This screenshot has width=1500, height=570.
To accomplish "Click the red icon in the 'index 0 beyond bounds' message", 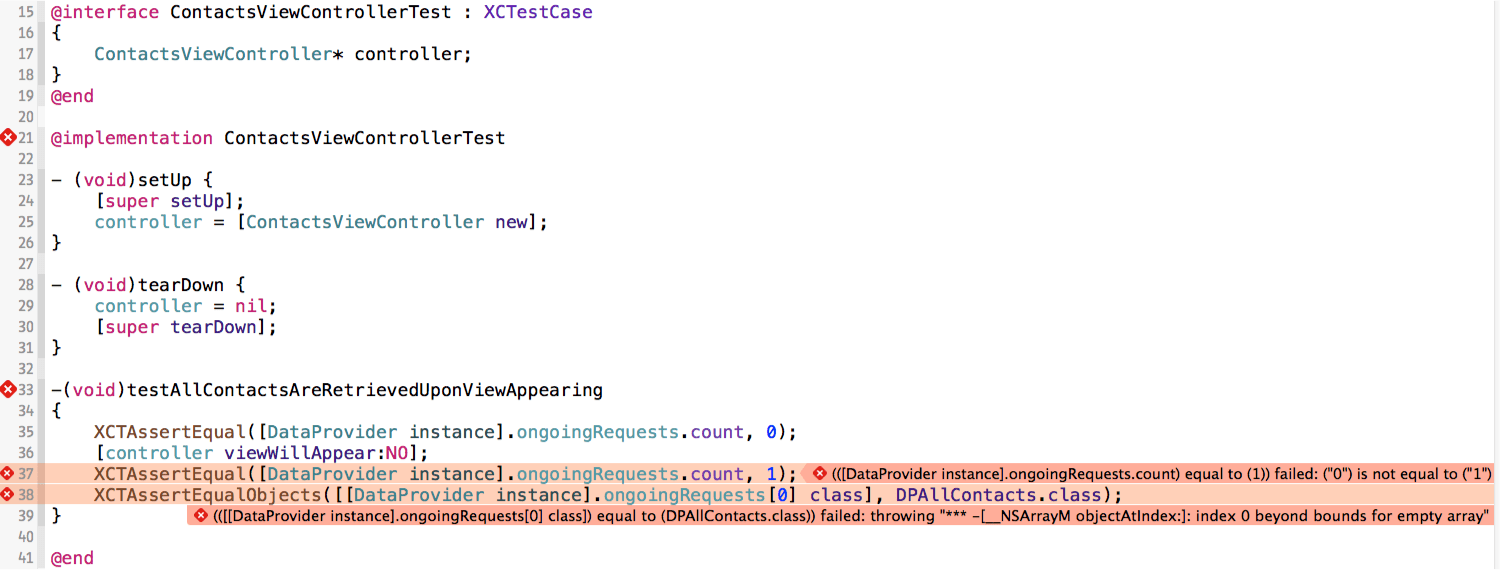I will [x=200, y=516].
